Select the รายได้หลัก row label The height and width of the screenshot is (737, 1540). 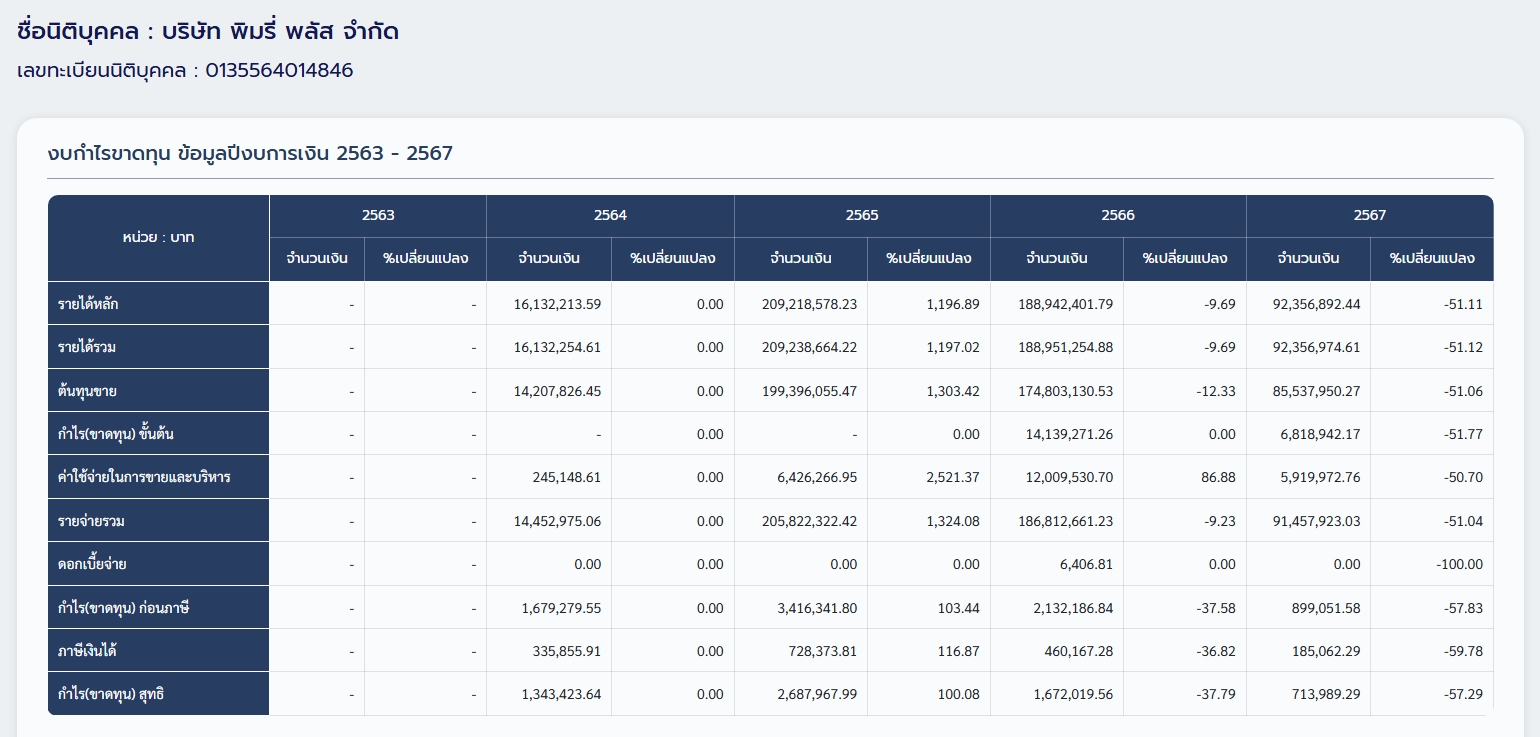pyautogui.click(x=88, y=304)
